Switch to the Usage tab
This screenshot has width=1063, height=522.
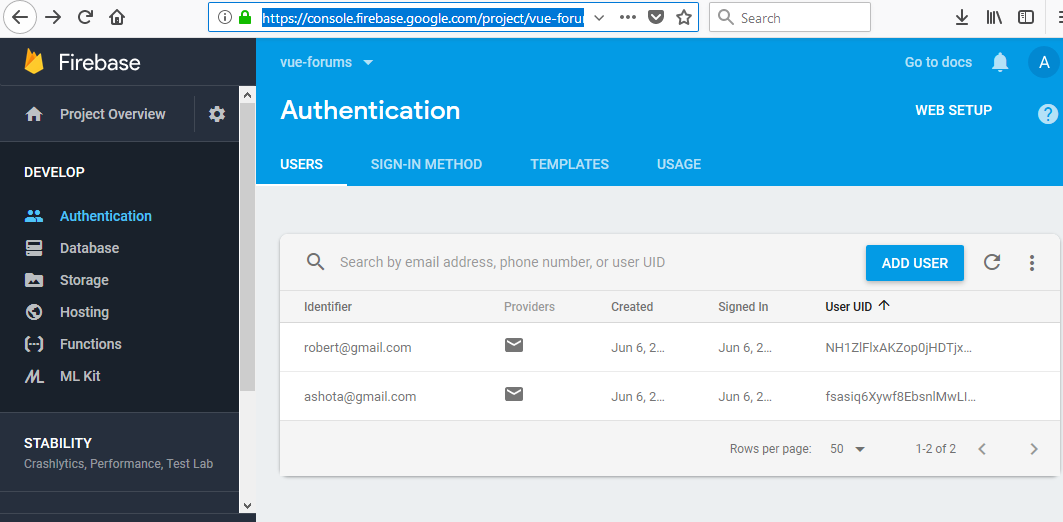point(679,164)
